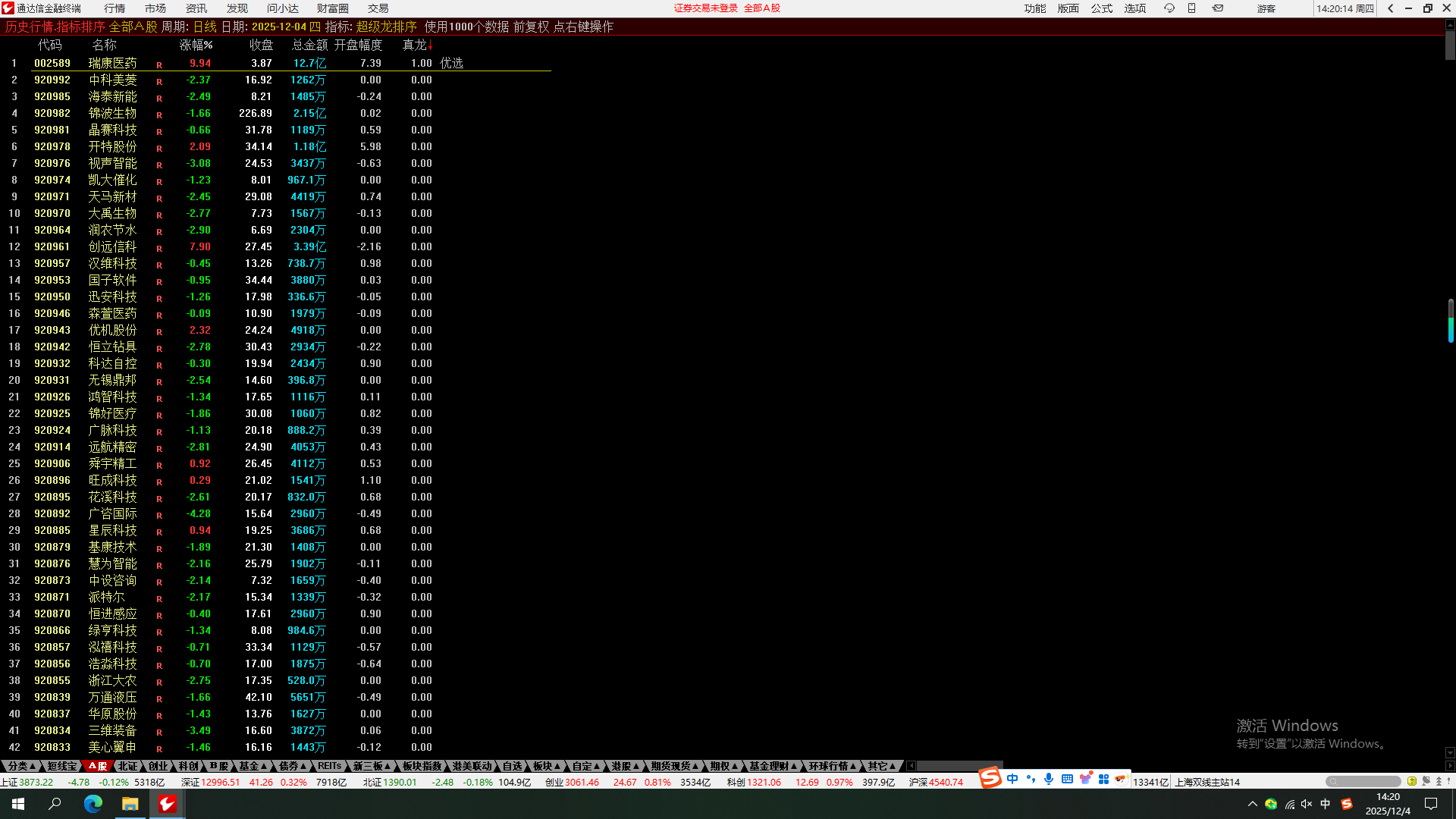Click the 证券交易未登录 login link

(705, 8)
